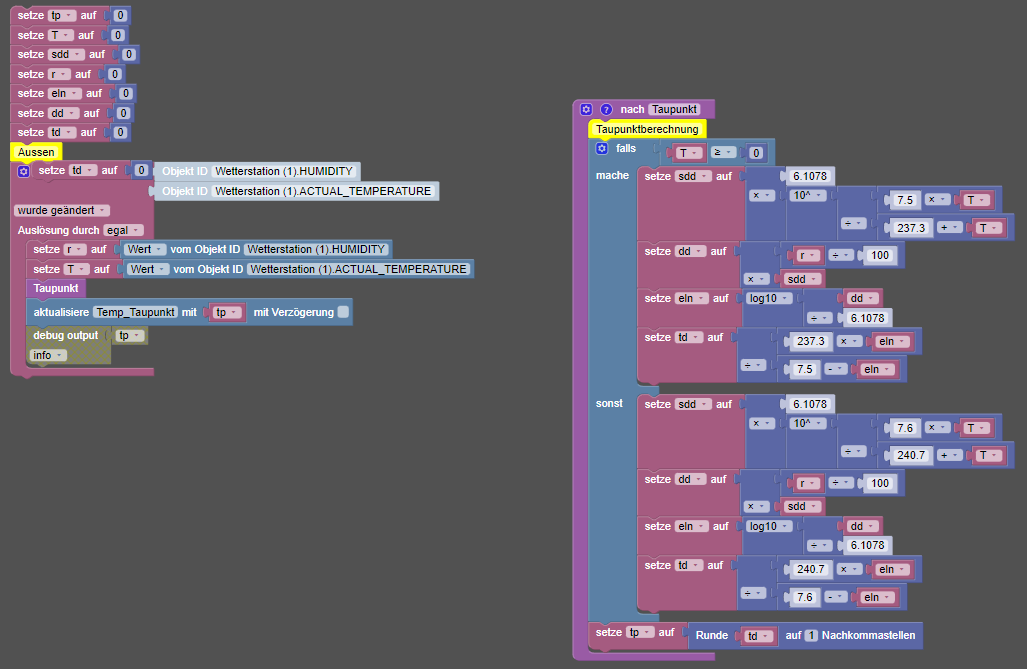Edit the number 240.7 before '+ T'

pyautogui.click(x=911, y=455)
